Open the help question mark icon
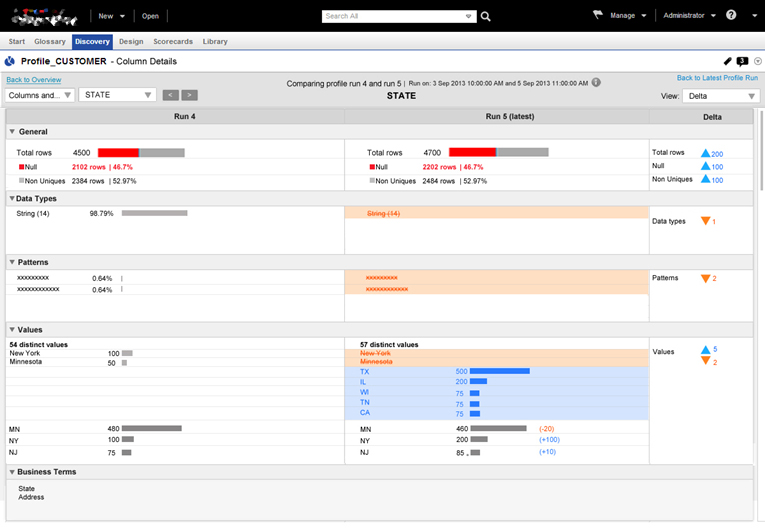The image size is (765, 528). (731, 15)
